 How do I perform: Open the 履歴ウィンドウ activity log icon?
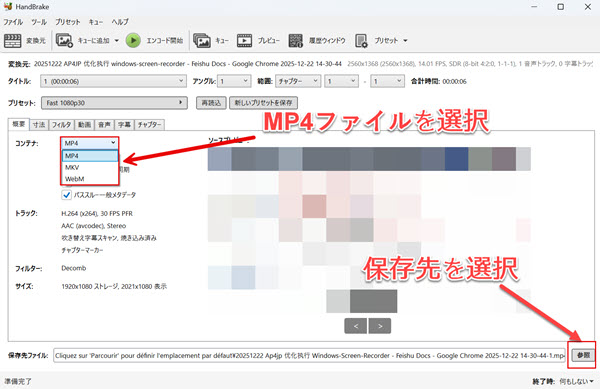(x=295, y=41)
